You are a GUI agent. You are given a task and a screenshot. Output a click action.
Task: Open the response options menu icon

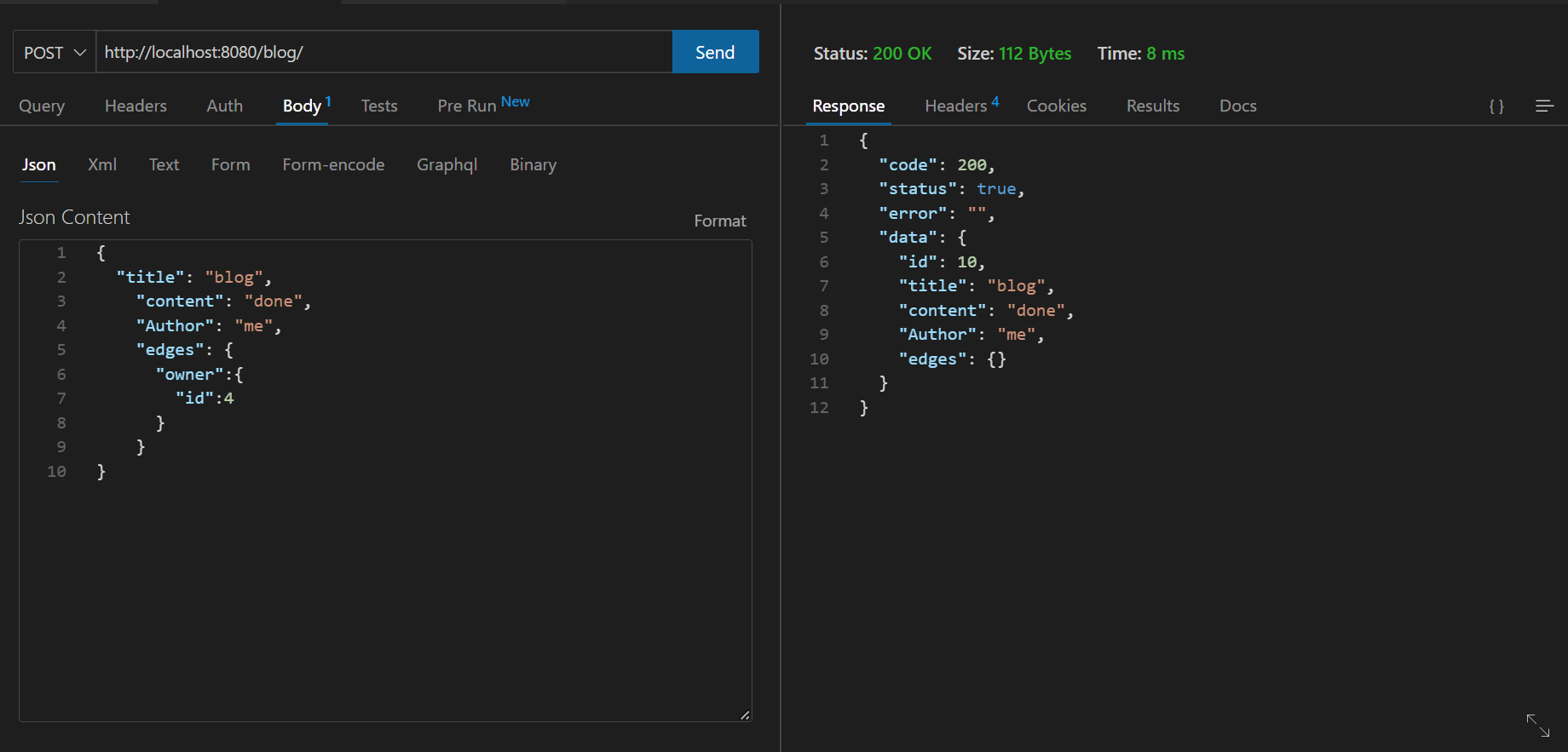tap(1544, 106)
